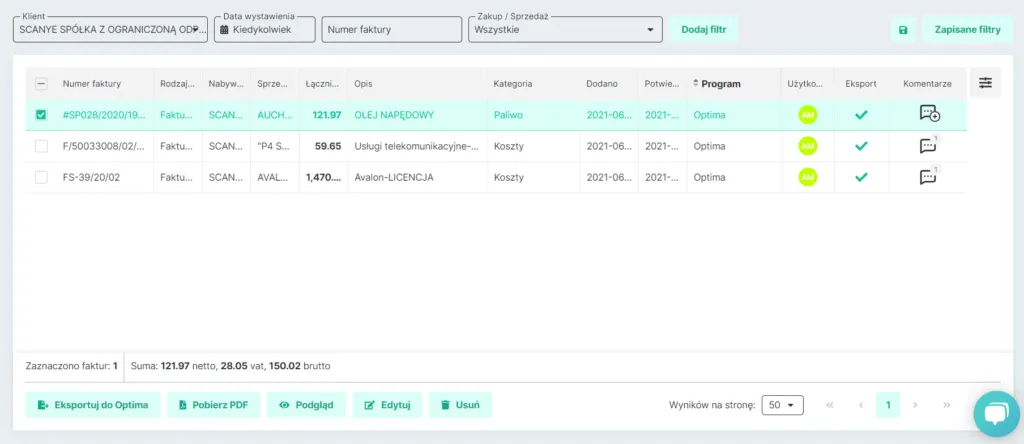Screen dimensions: 1024x444
Task: Toggle the select-all header checkbox
Action: 41,84
